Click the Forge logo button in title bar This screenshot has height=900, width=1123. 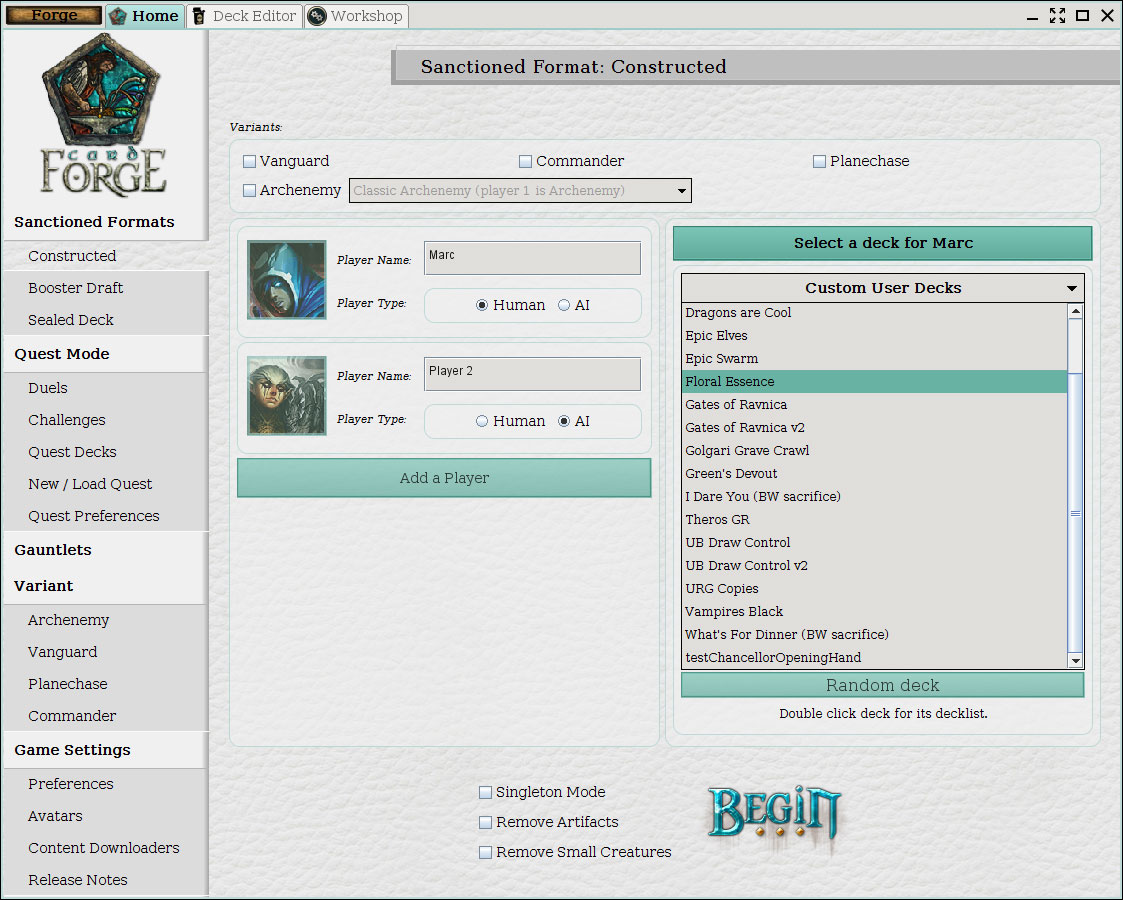[53, 15]
